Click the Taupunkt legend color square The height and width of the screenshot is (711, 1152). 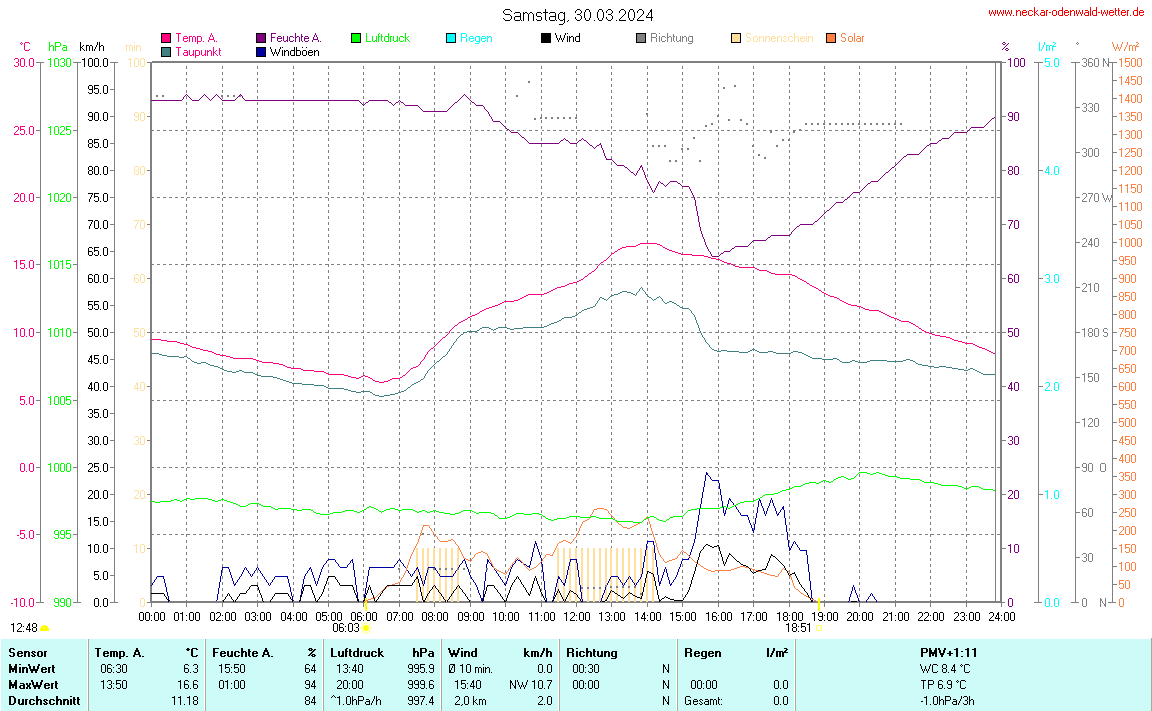(166, 51)
